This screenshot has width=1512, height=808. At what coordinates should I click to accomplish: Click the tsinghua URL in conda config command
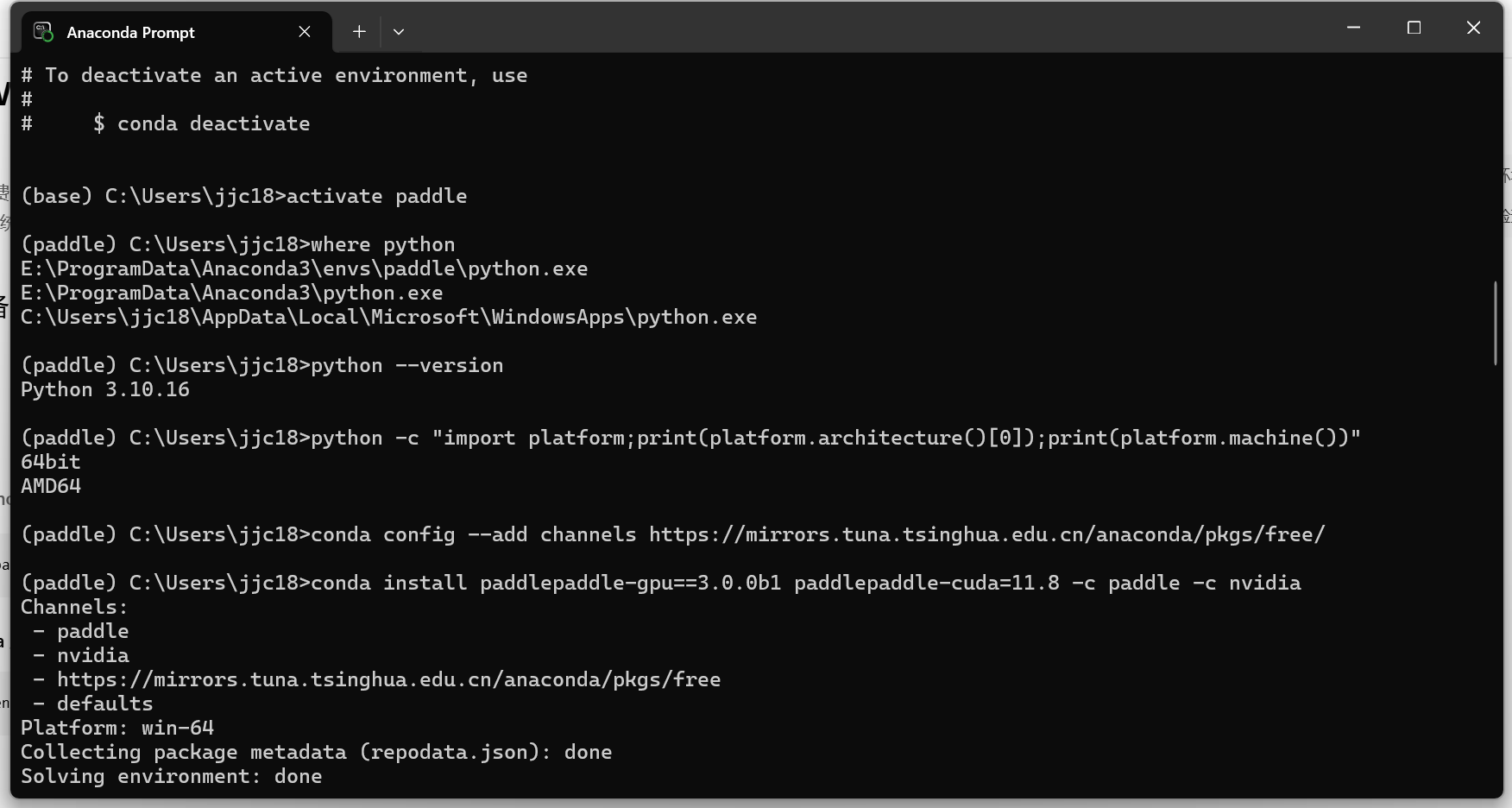pyautogui.click(x=986, y=534)
